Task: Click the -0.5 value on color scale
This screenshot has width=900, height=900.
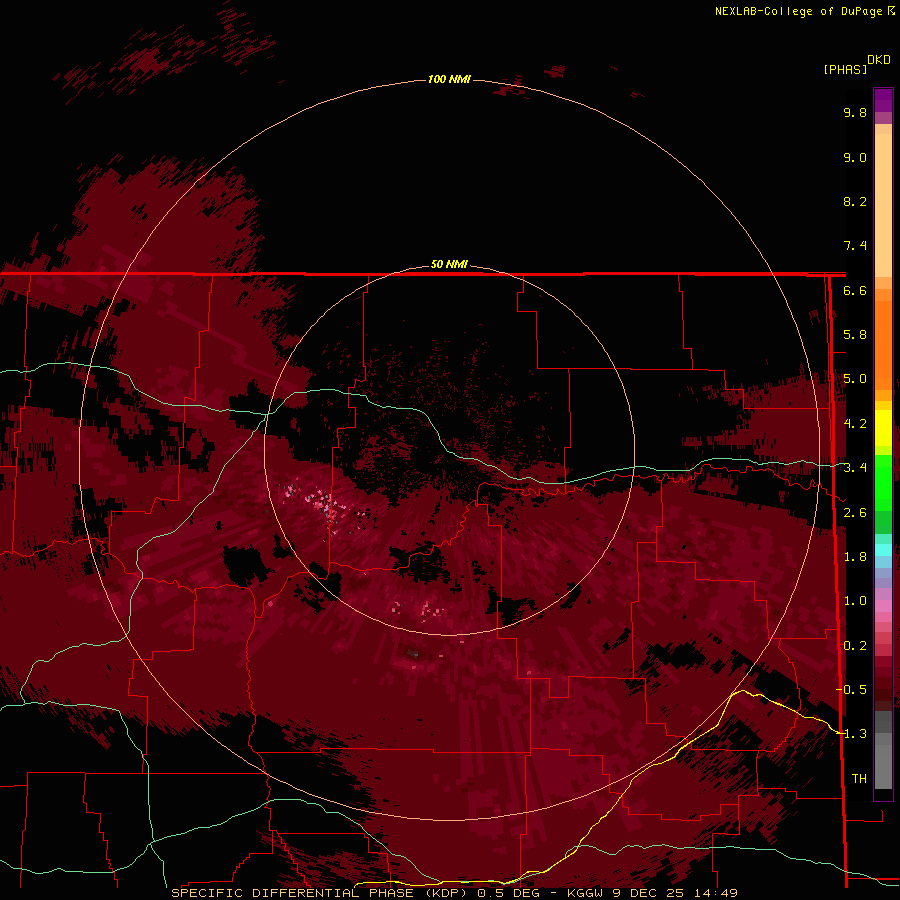Action: [x=851, y=690]
